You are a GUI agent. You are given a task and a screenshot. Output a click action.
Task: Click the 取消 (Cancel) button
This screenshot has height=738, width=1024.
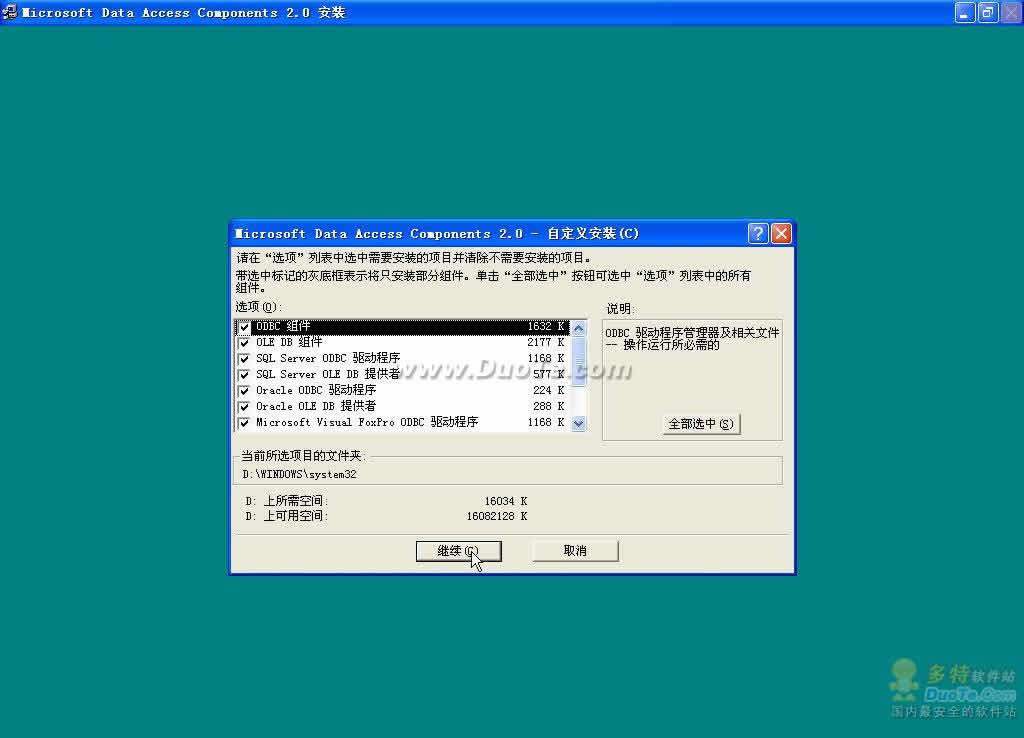(x=575, y=551)
